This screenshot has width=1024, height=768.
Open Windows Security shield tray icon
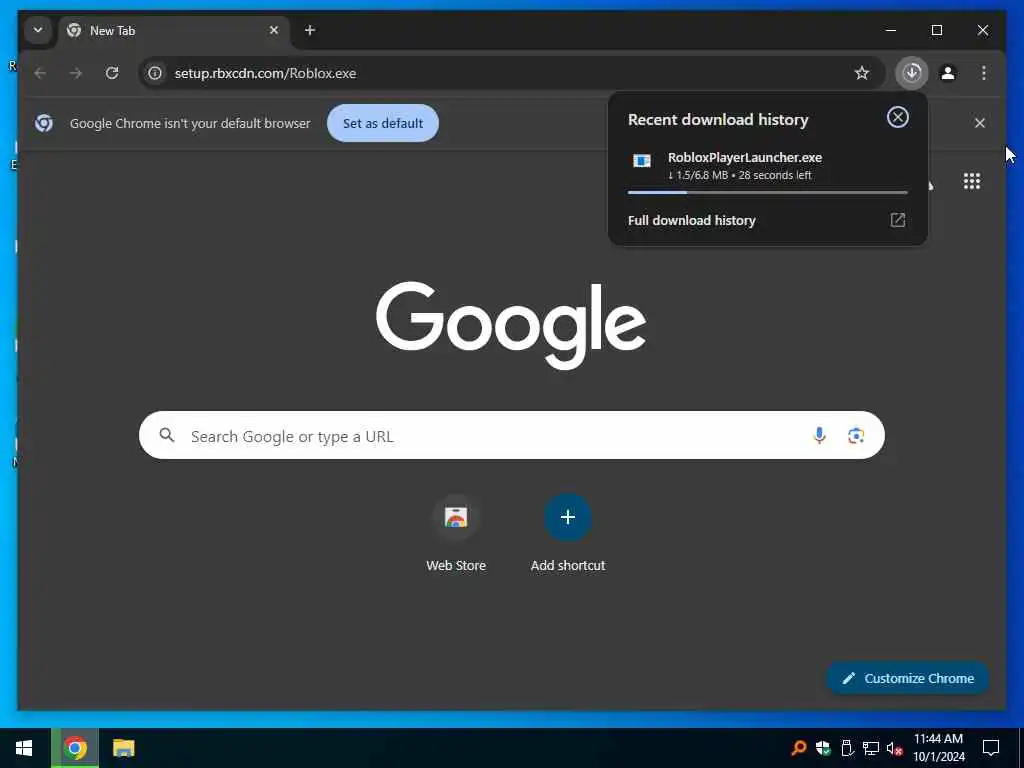click(823, 748)
